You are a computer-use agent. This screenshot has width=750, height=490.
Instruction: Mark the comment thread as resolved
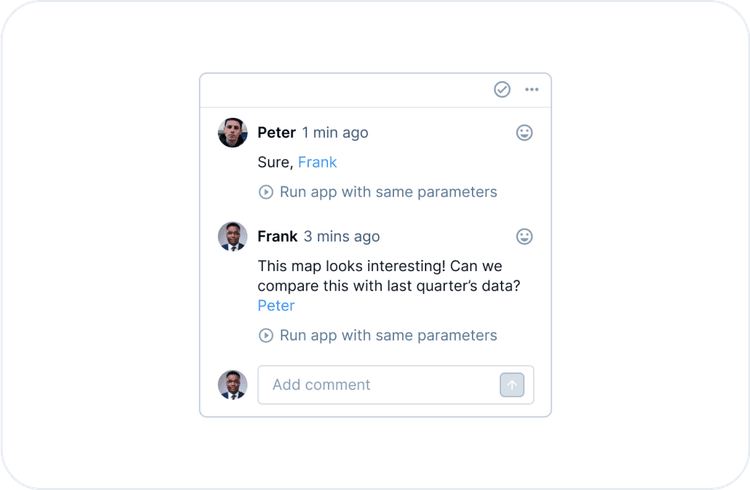click(502, 90)
